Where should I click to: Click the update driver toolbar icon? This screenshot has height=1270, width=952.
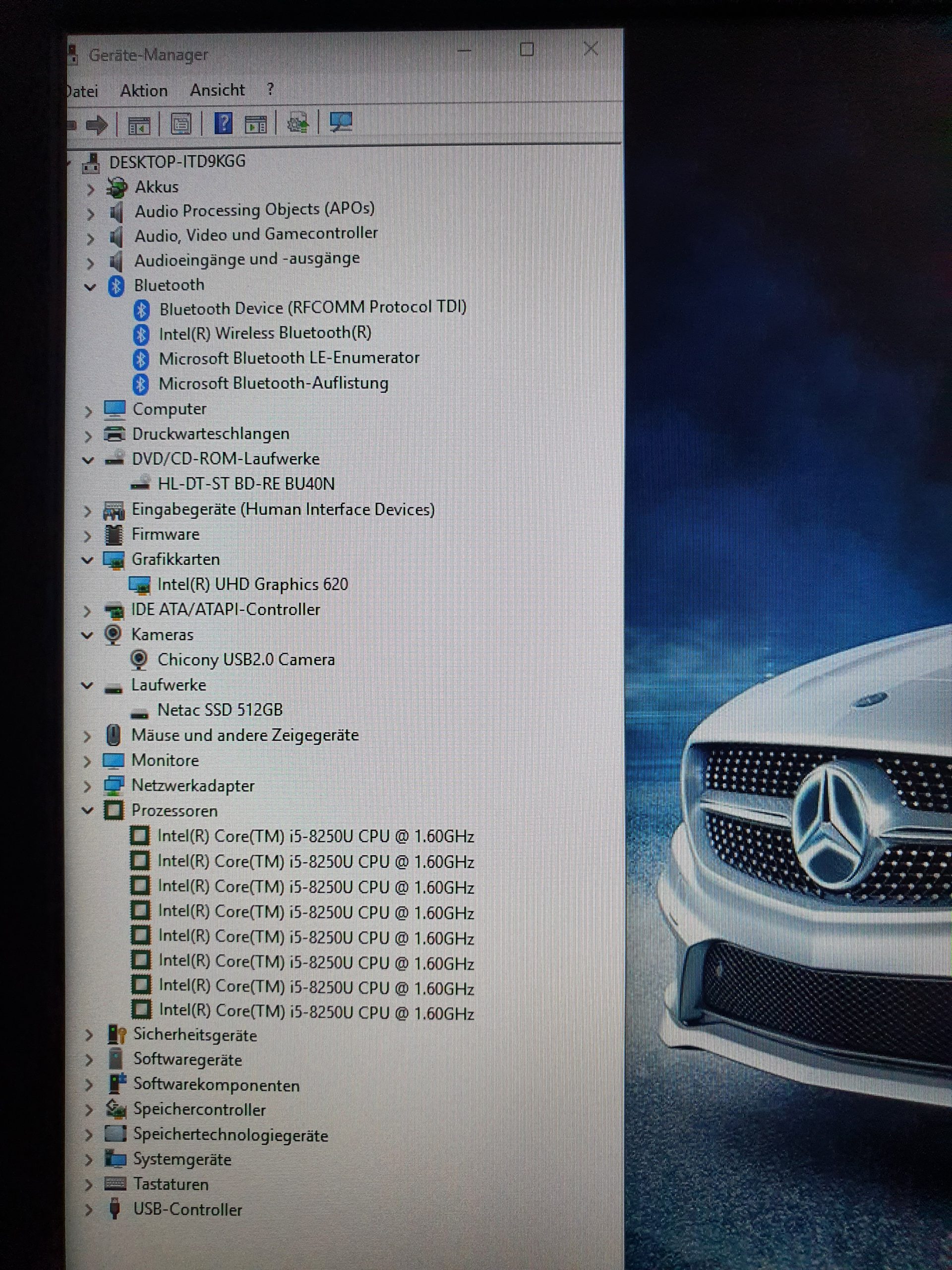point(298,123)
